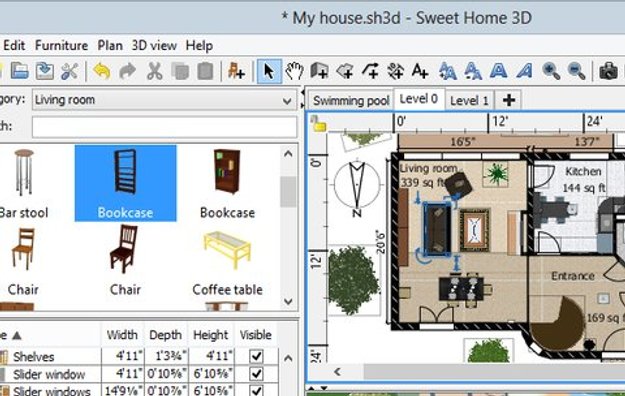This screenshot has height=396, width=625.
Task: Choose the Create rooms tool
Action: (345, 71)
